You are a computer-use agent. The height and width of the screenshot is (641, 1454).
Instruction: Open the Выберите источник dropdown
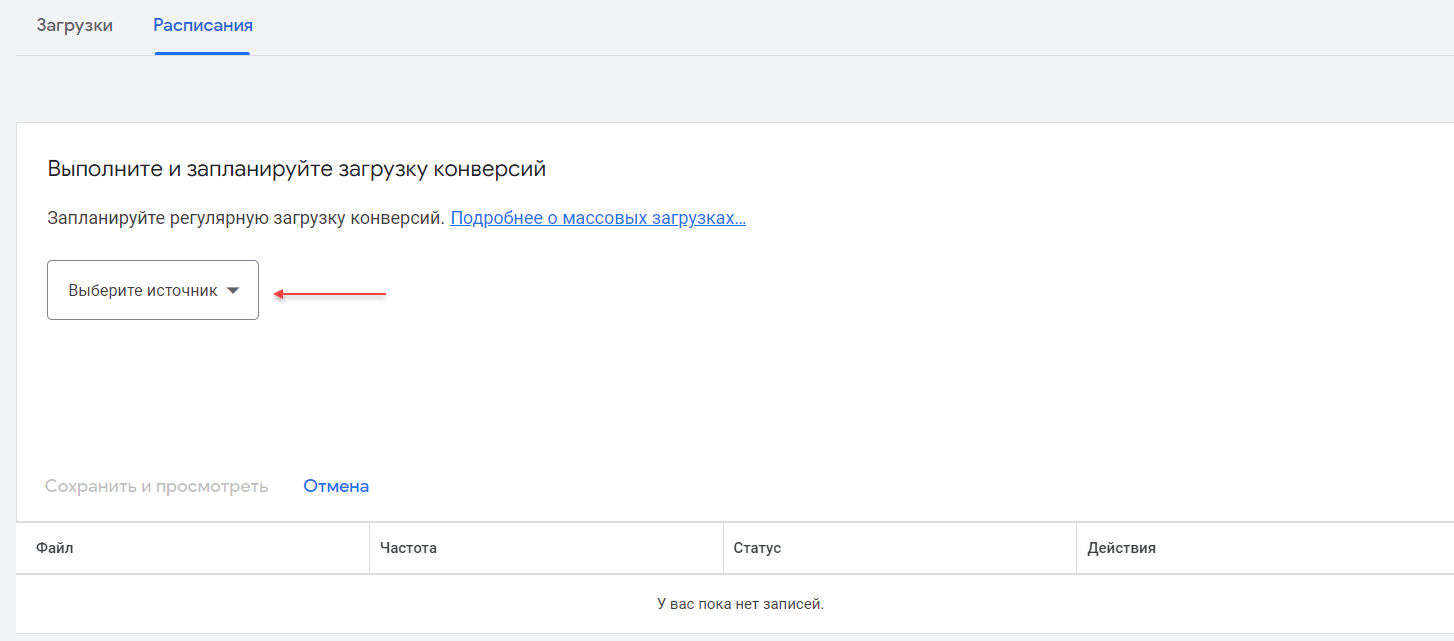coord(153,290)
